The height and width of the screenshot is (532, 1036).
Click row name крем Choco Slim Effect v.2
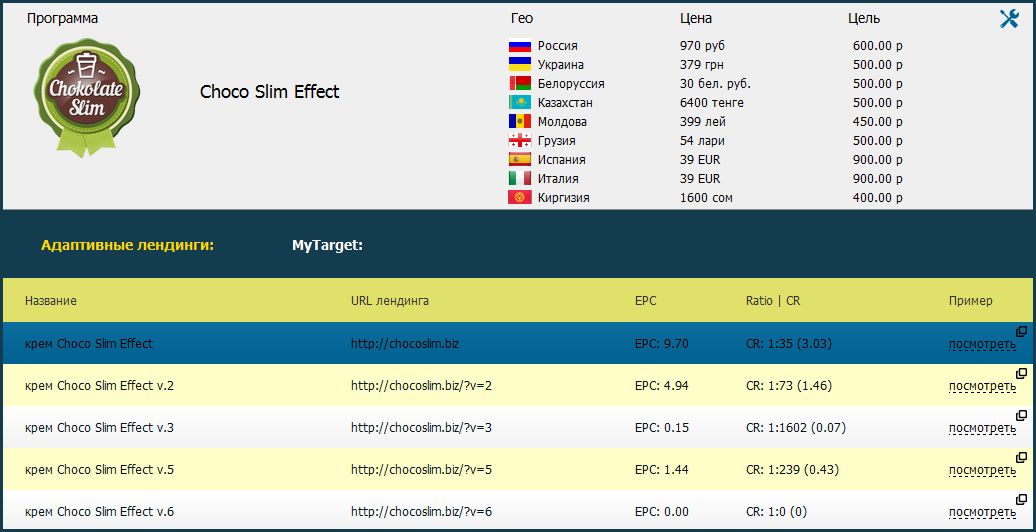(x=100, y=386)
